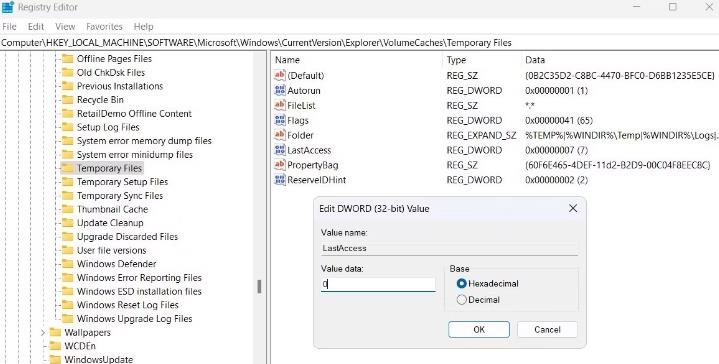Click the System error memory dump files folder icon
This screenshot has width=719, height=364.
coord(67,141)
